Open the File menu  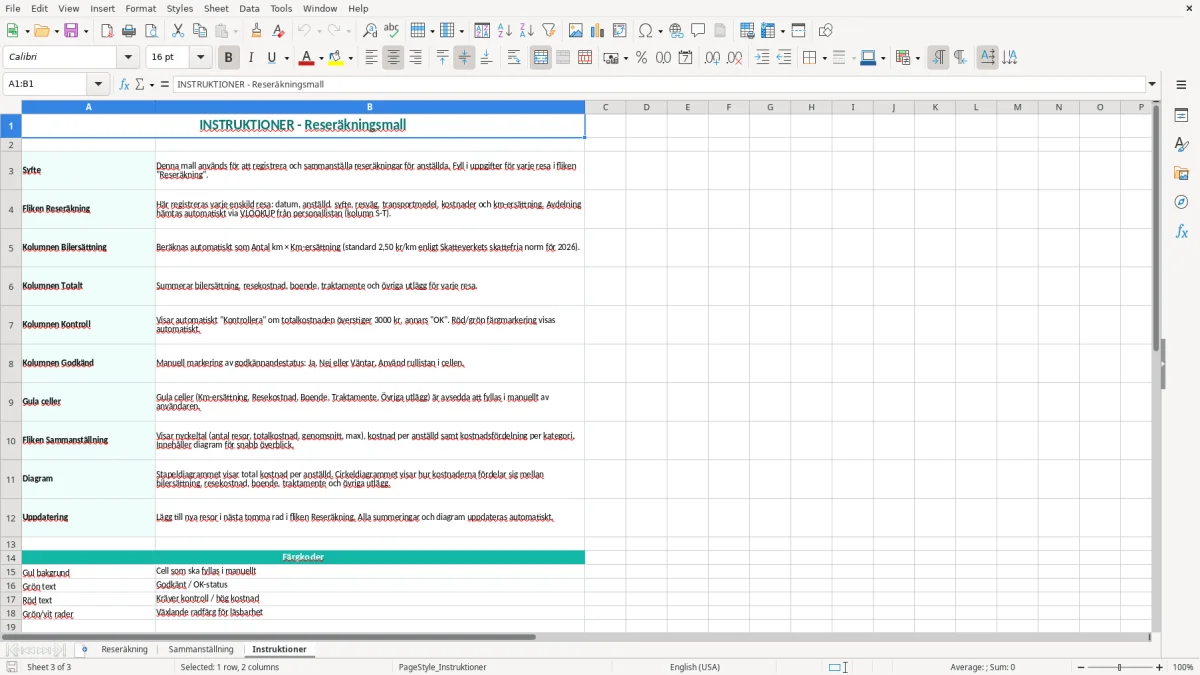click(12, 8)
